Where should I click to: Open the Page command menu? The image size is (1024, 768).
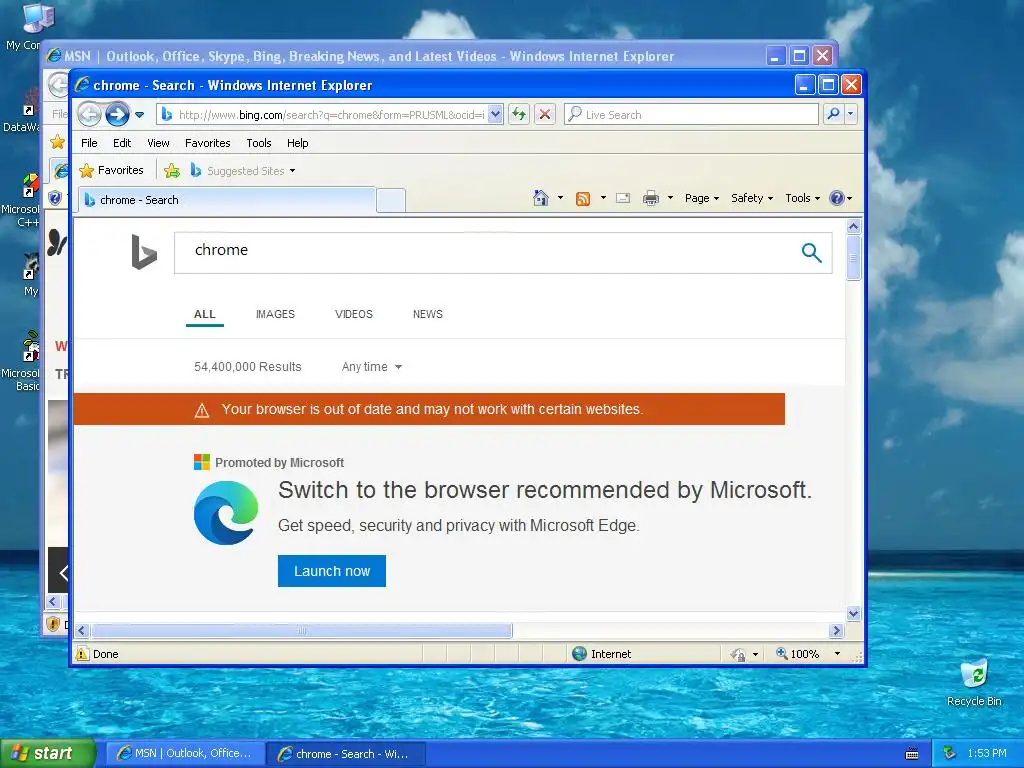(701, 198)
